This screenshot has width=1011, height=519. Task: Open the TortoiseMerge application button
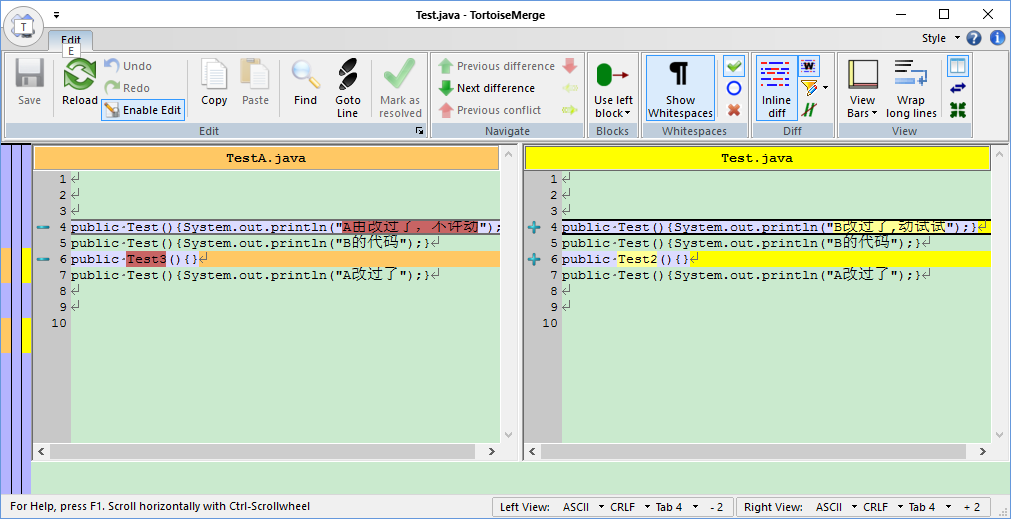pyautogui.click(x=23, y=26)
